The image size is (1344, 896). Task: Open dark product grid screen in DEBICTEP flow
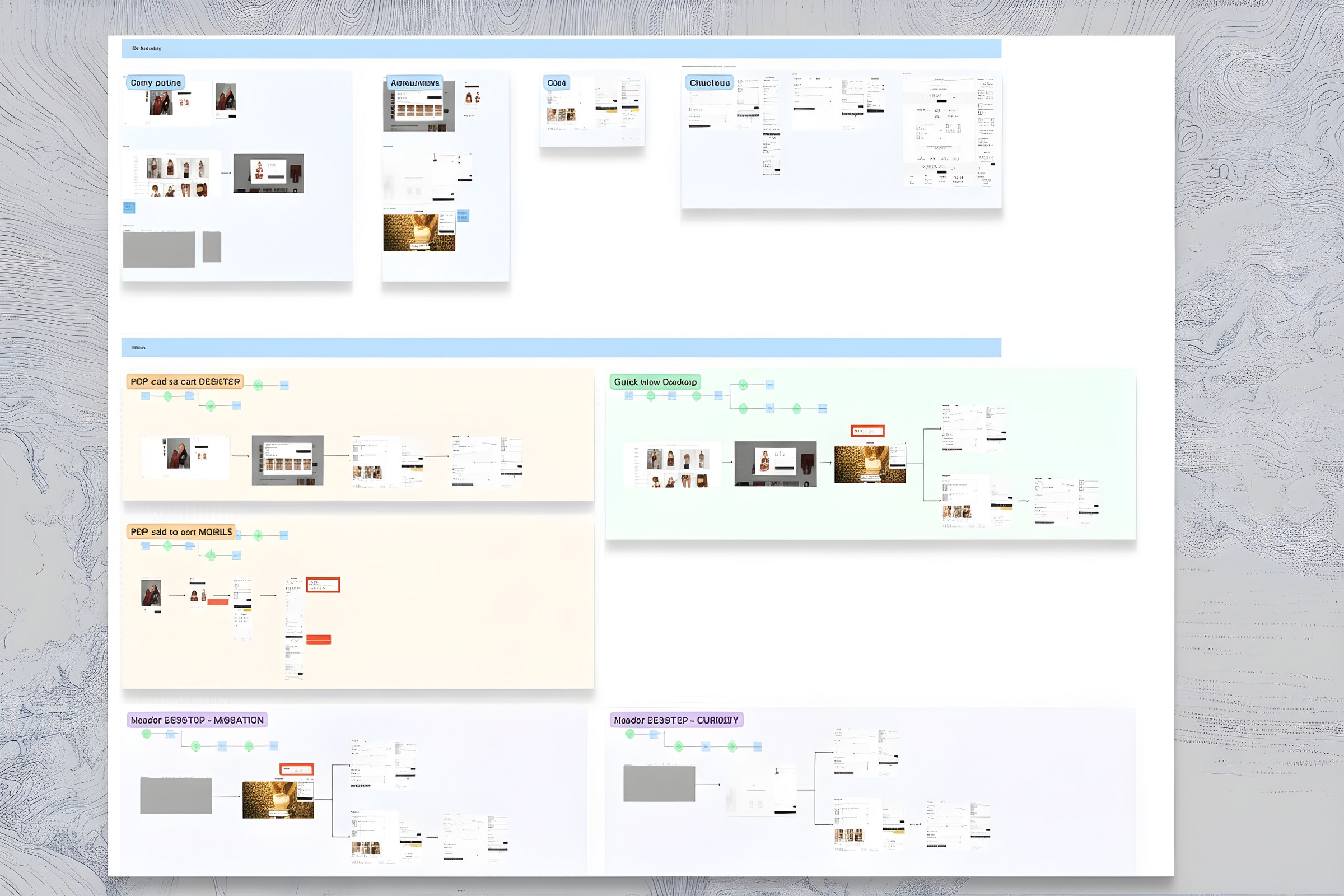(287, 460)
